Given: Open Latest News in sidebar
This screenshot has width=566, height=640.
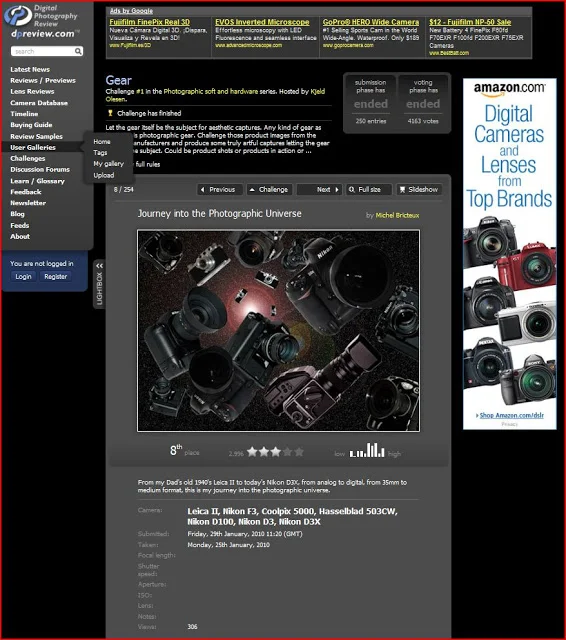Looking at the screenshot, I should pos(30,69).
